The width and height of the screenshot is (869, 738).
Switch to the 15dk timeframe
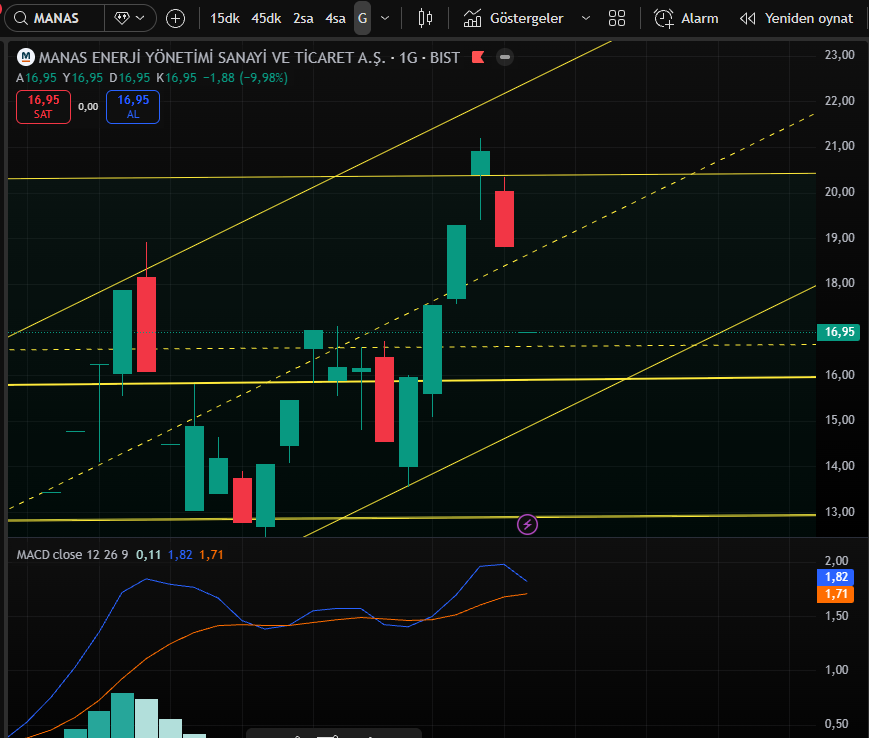(x=224, y=18)
